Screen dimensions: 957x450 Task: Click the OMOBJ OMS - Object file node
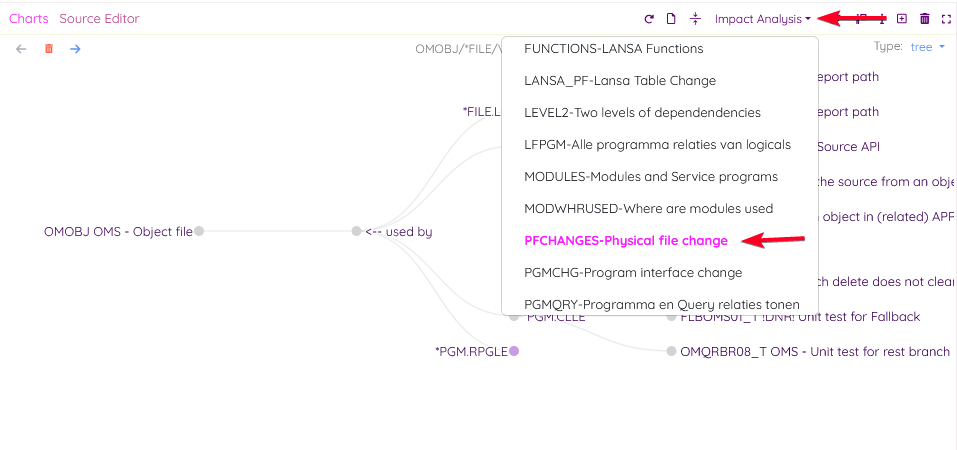199,231
